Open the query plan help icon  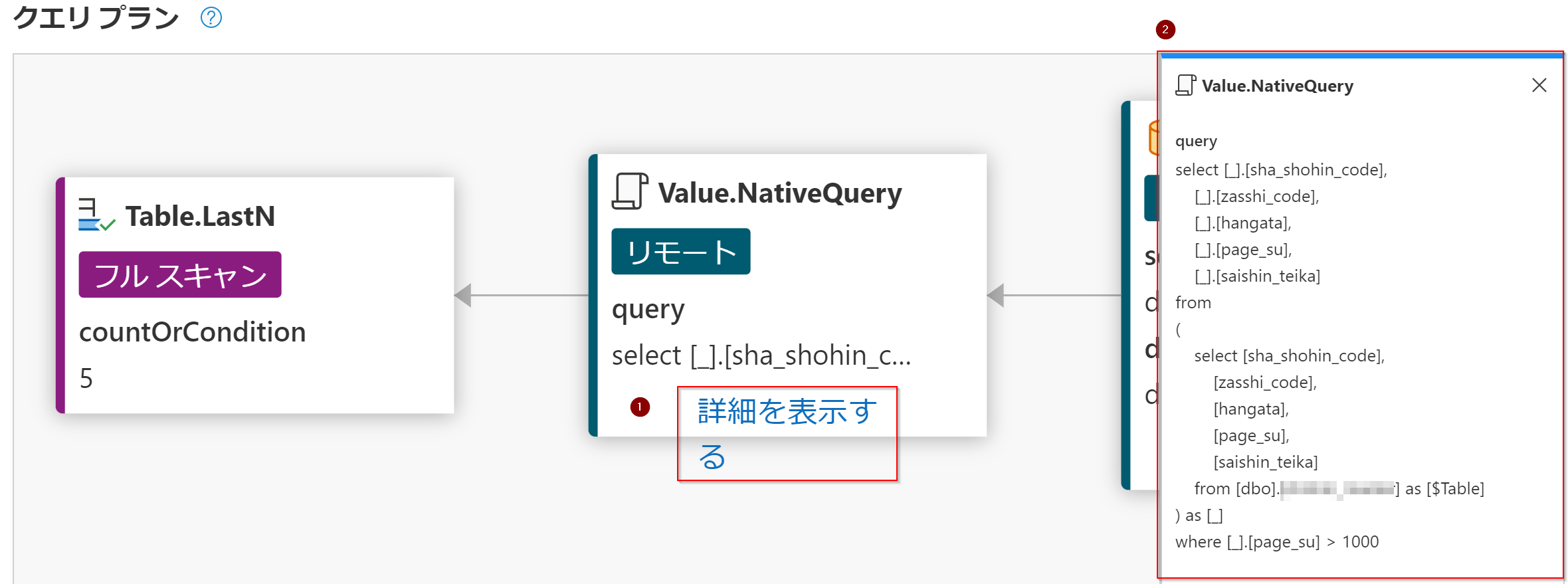click(x=211, y=17)
